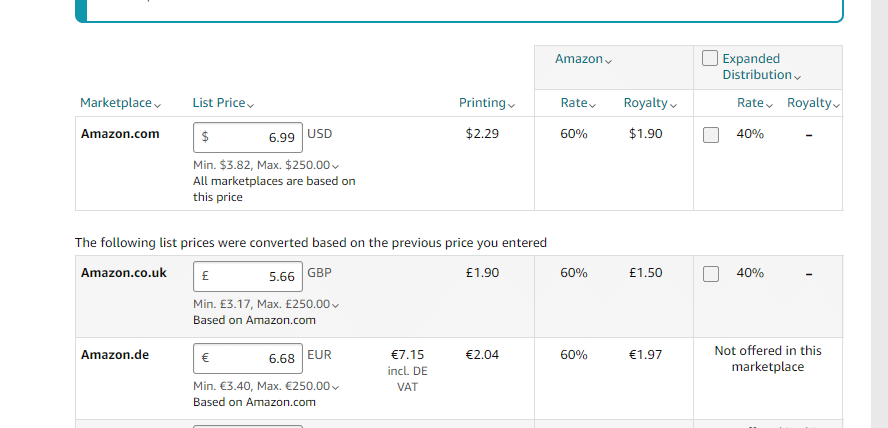Expand Min. £3.17, Max. £250.00 details
The height and width of the screenshot is (428, 888).
[x=266, y=304]
